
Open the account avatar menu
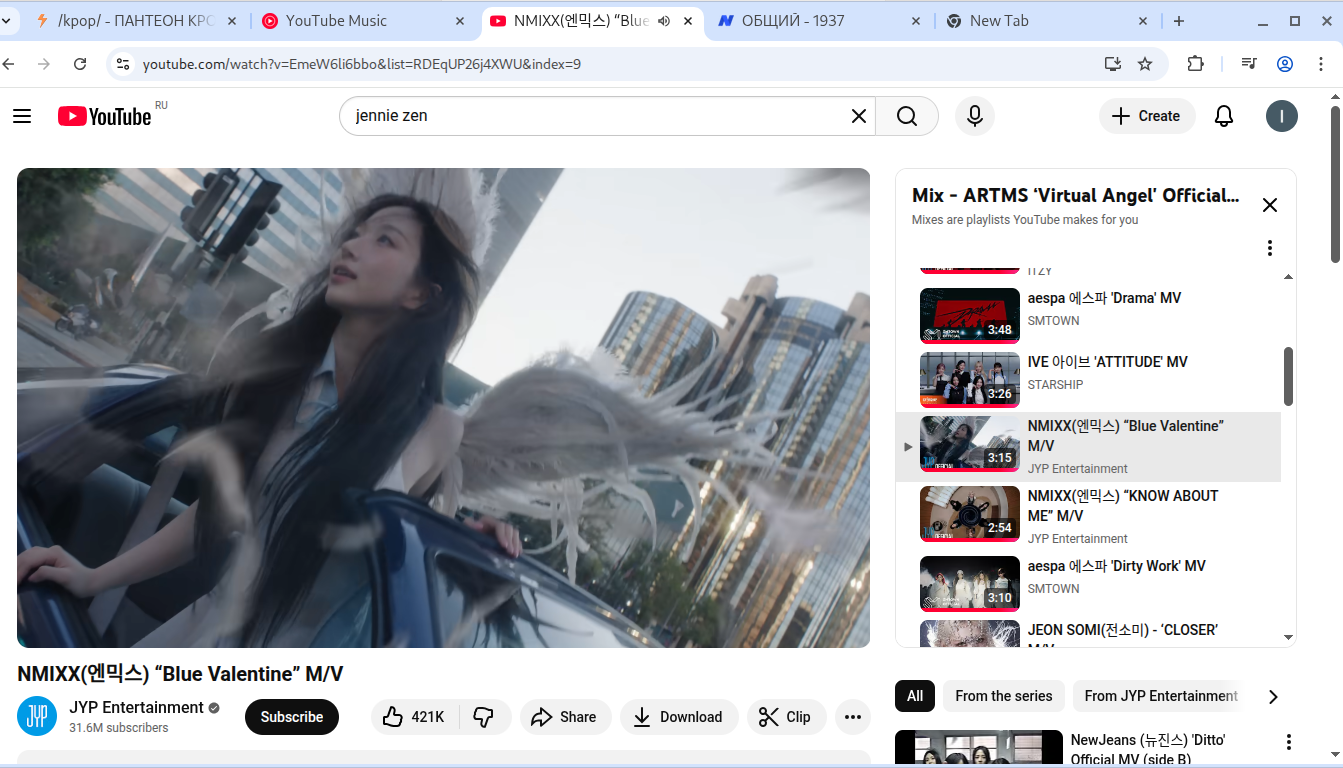(1282, 116)
